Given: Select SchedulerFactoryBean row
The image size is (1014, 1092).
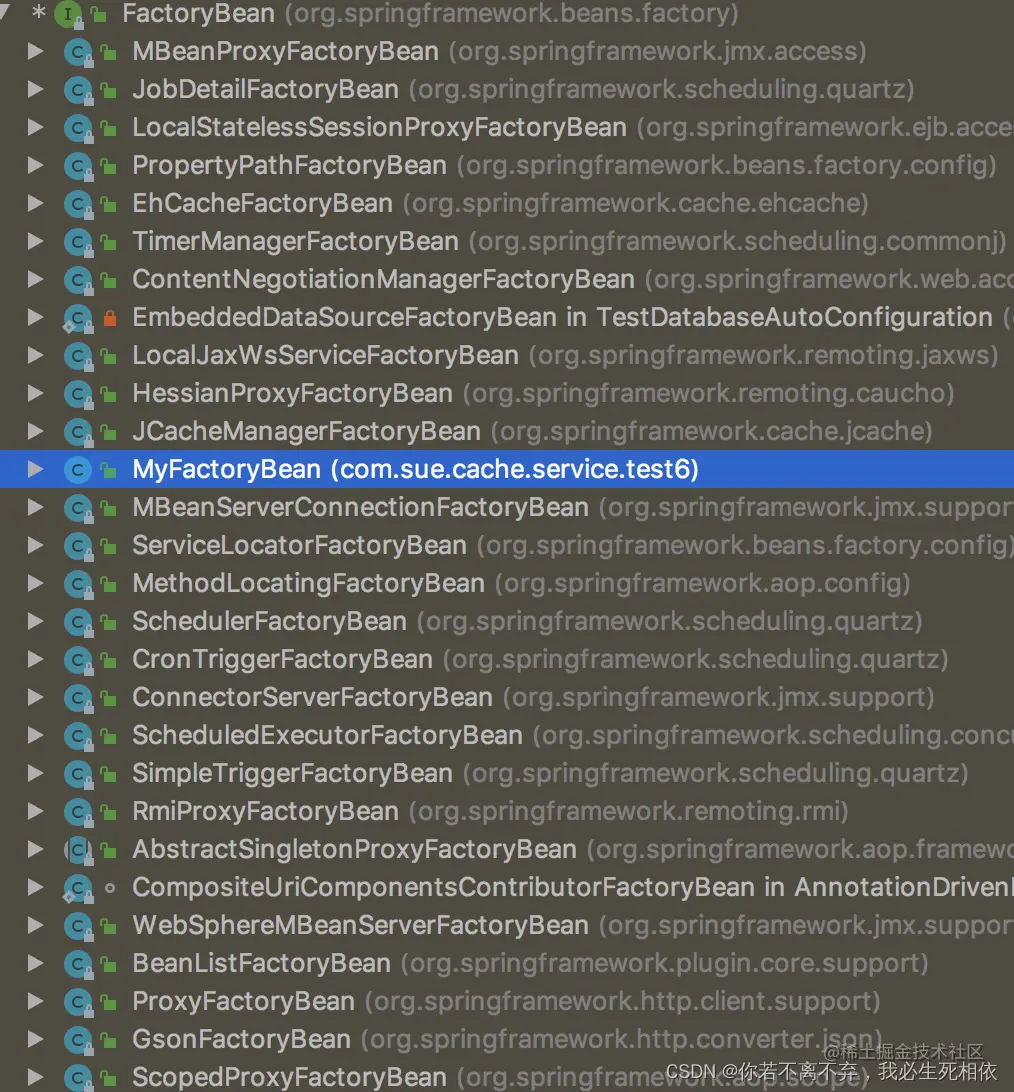Looking at the screenshot, I should pyautogui.click(x=507, y=621).
